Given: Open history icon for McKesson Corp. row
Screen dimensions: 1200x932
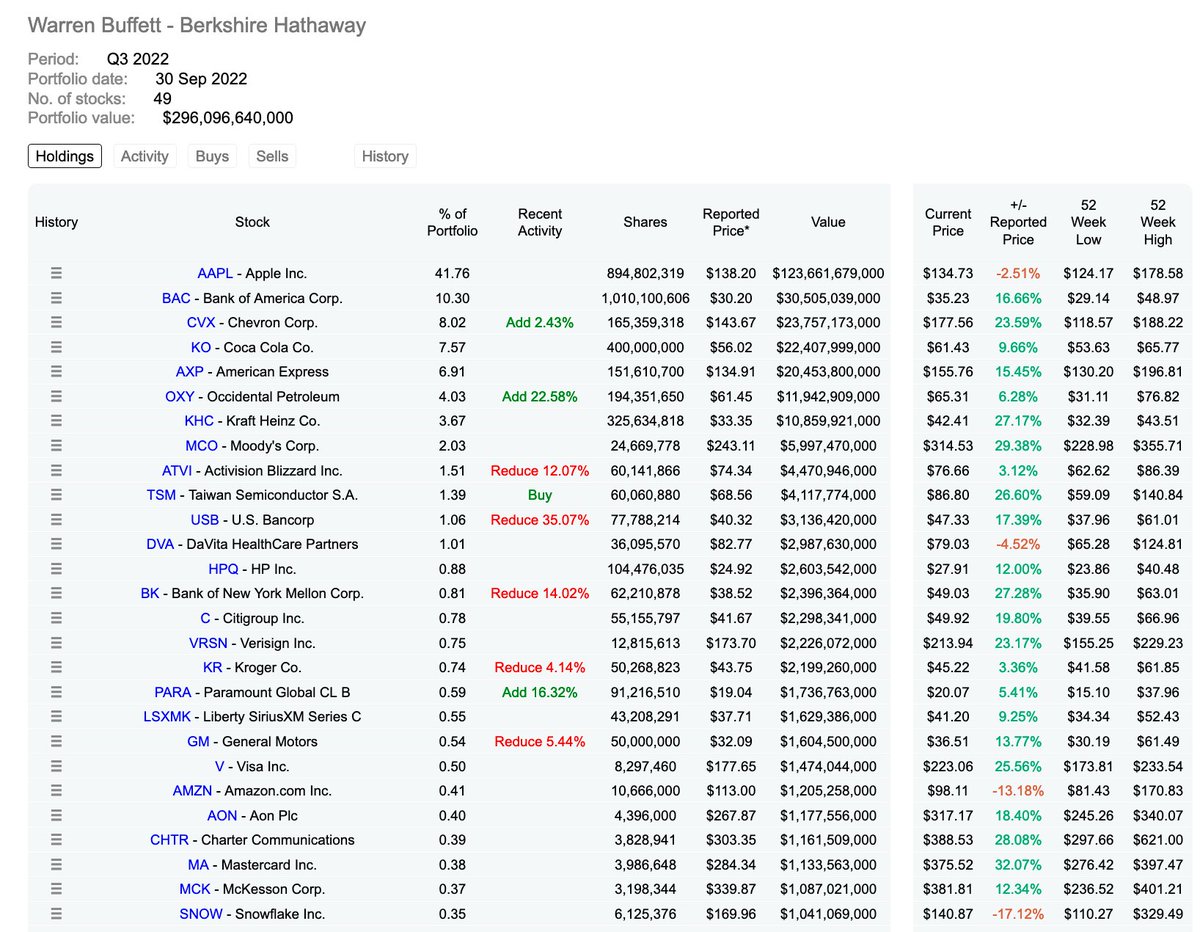Looking at the screenshot, I should pos(56,889).
